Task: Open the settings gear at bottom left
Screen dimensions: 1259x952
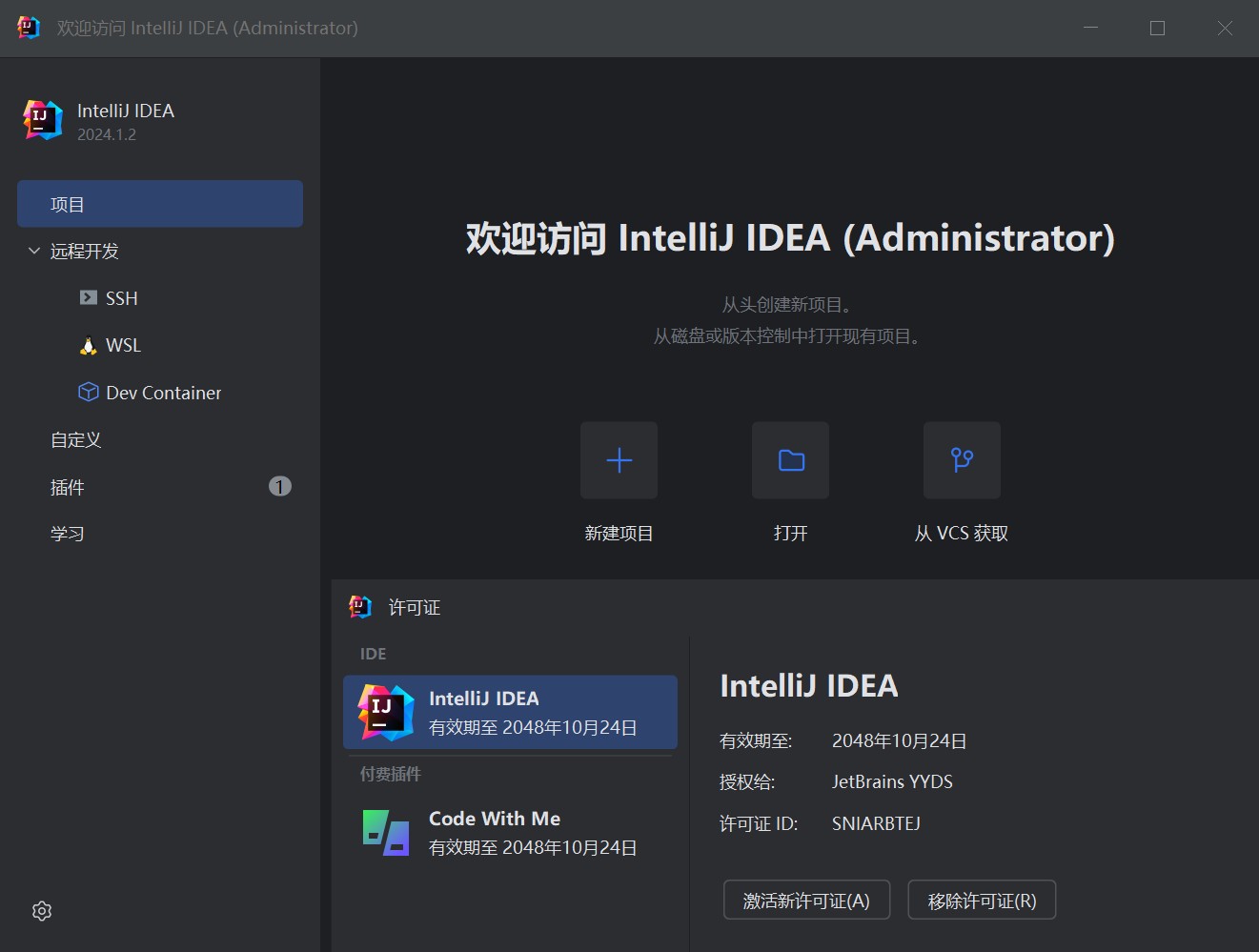Action: tap(42, 911)
